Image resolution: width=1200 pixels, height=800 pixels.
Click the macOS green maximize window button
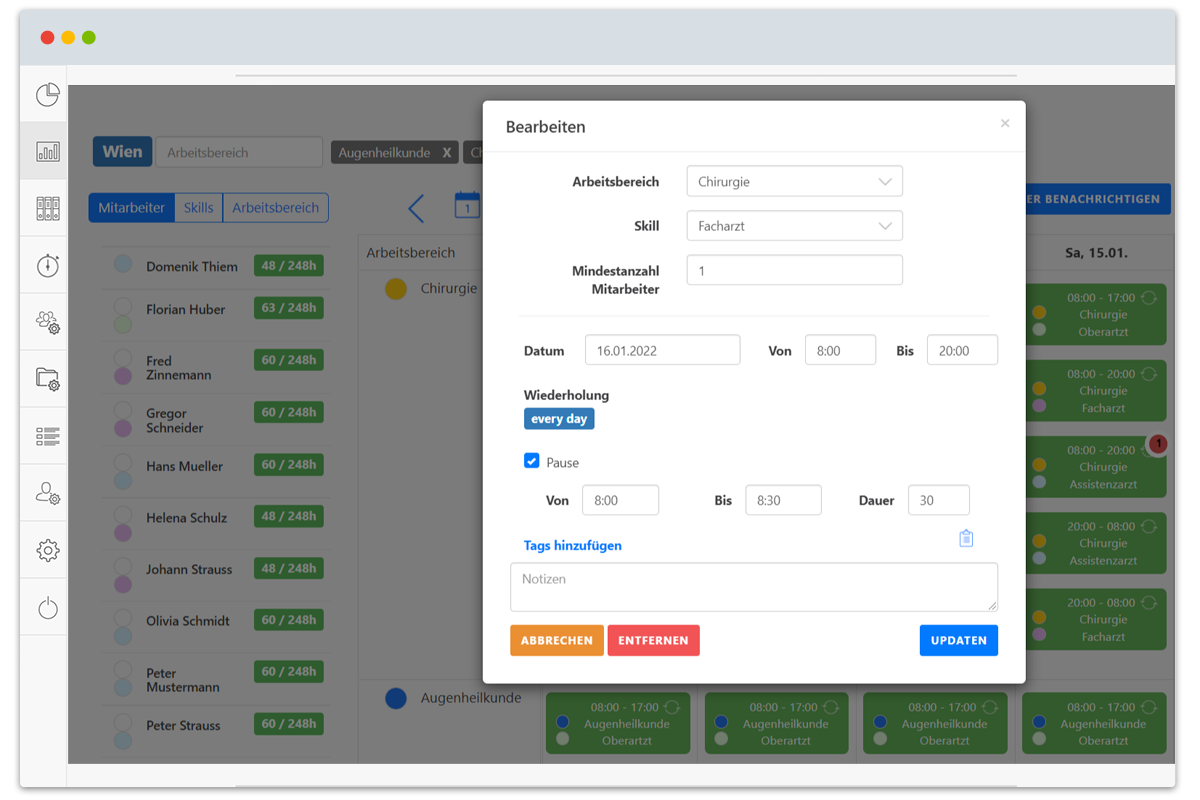(89, 37)
